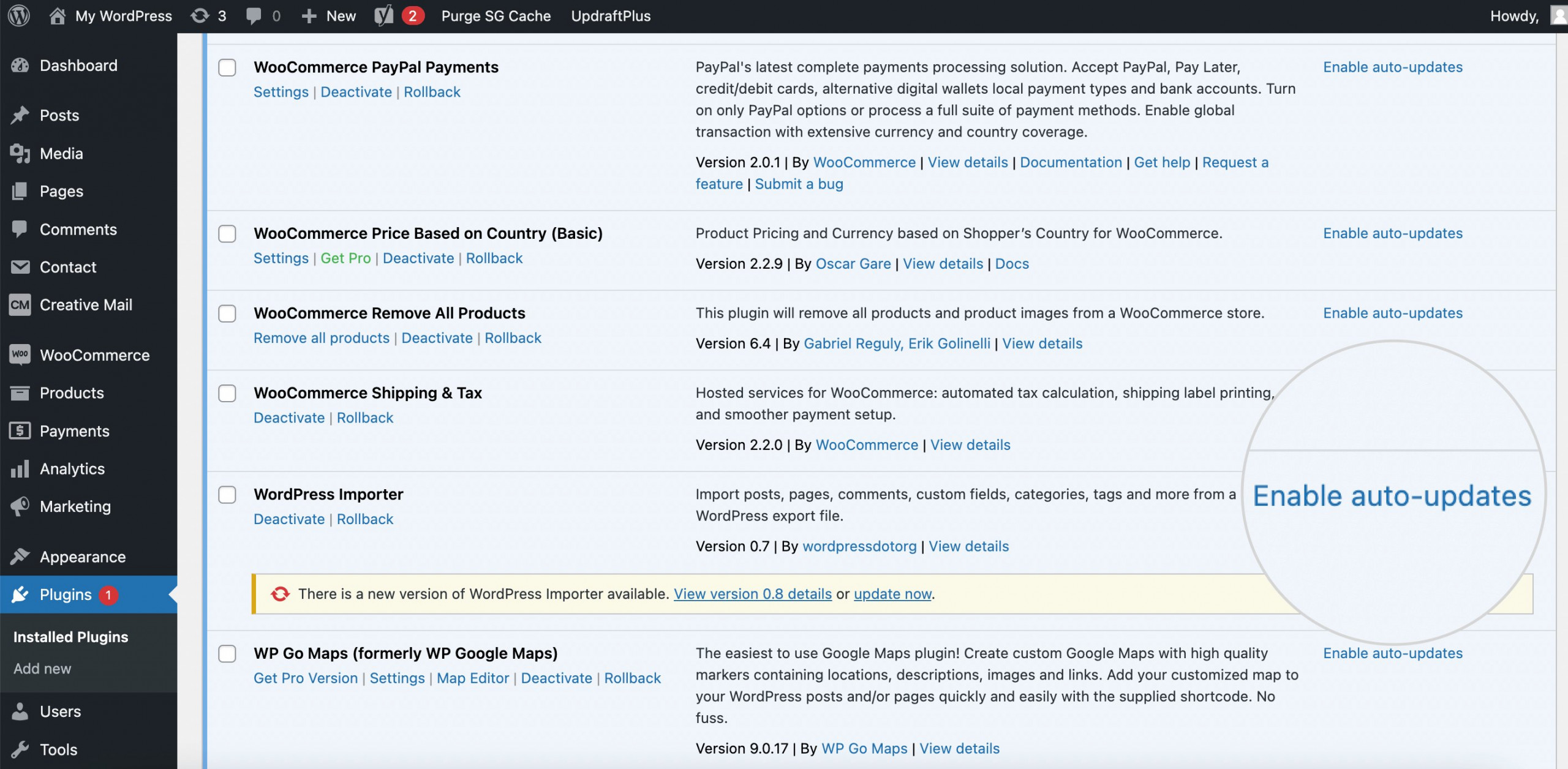
Task: Check the WP Go Maps checkbox
Action: point(227,654)
